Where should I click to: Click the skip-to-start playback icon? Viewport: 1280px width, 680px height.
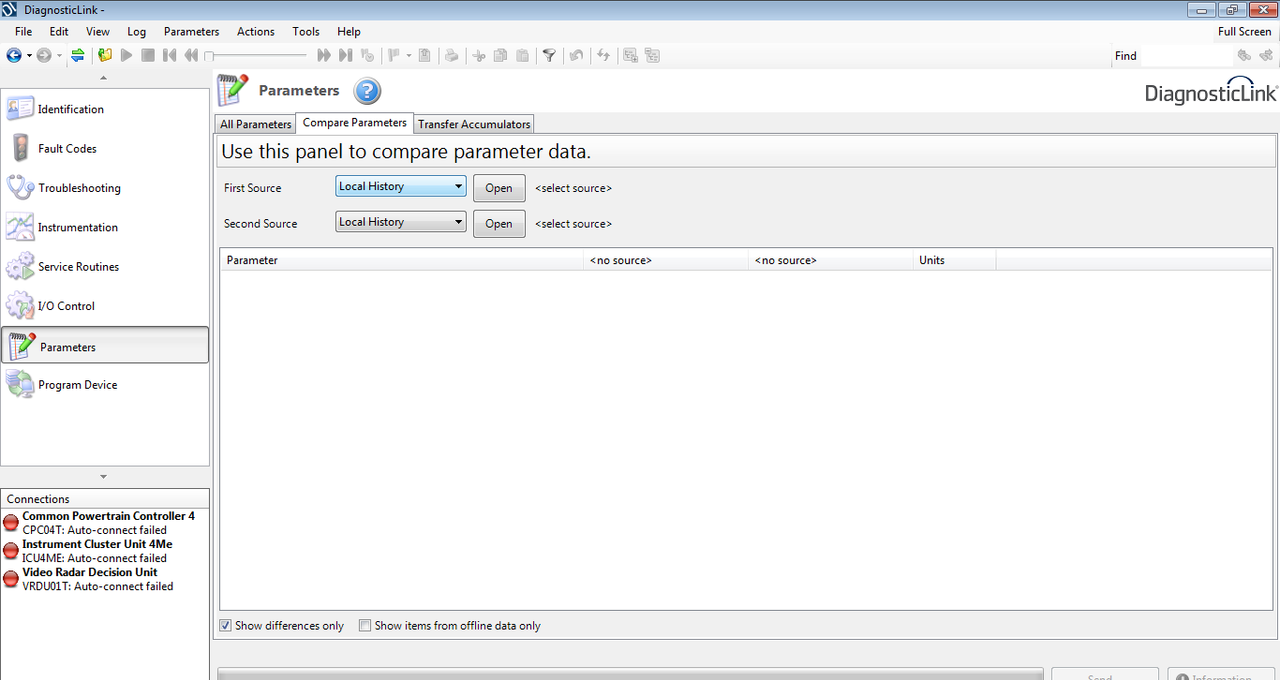coord(169,55)
